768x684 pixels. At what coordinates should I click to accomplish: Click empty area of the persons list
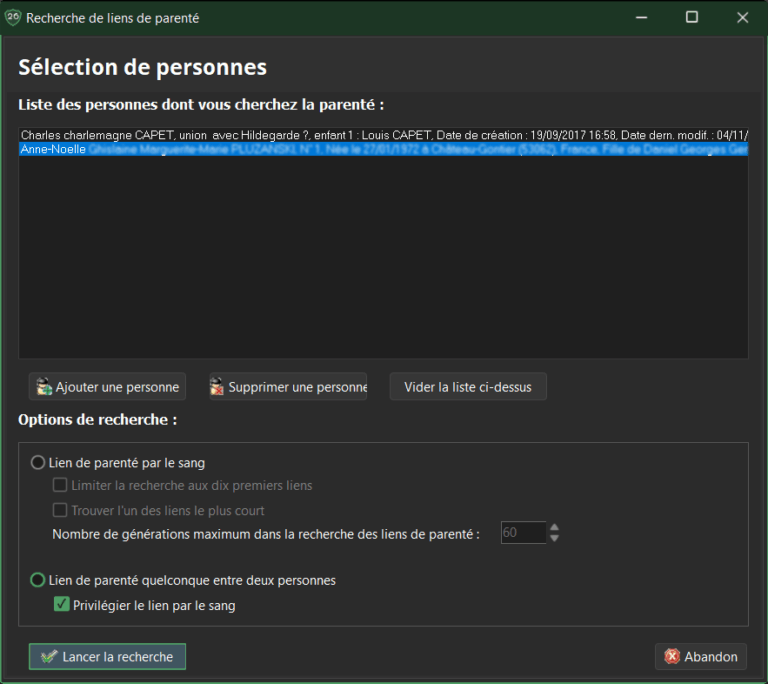380,260
